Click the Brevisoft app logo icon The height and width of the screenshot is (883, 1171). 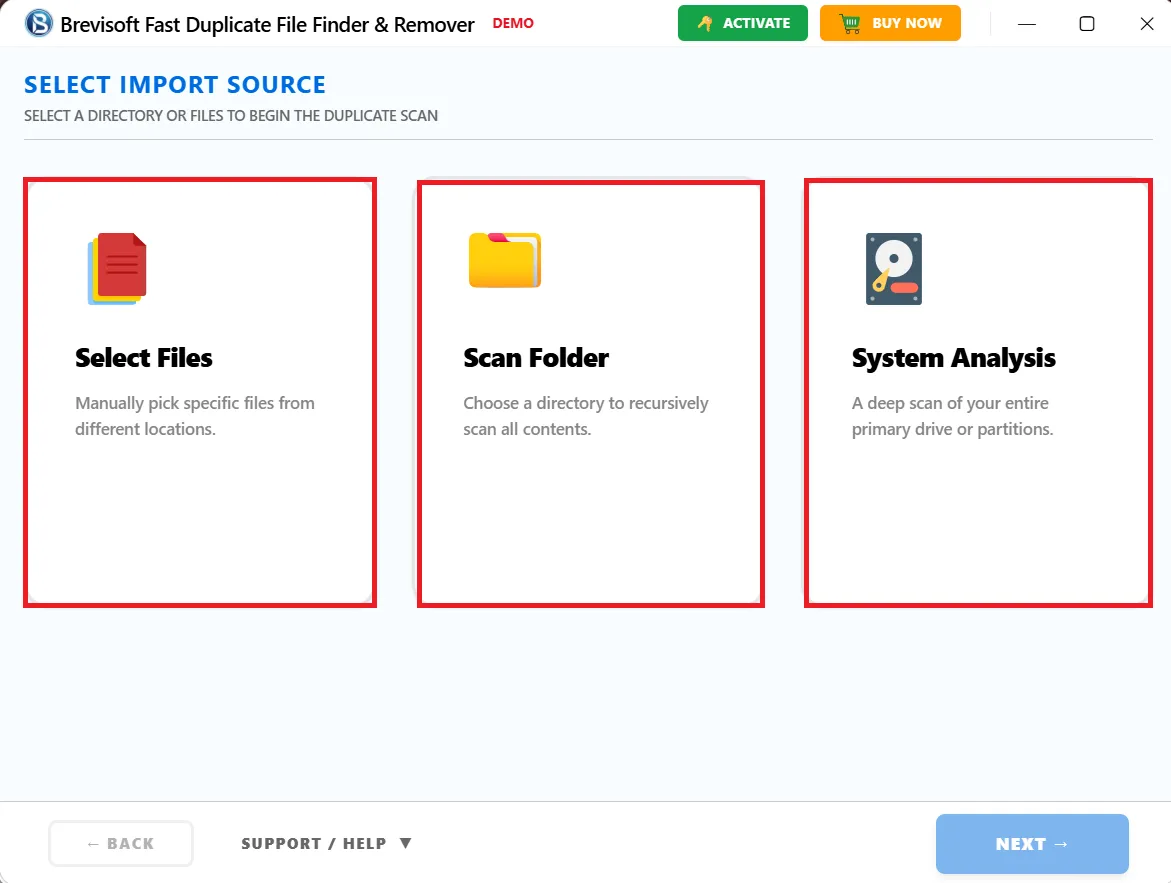point(39,23)
